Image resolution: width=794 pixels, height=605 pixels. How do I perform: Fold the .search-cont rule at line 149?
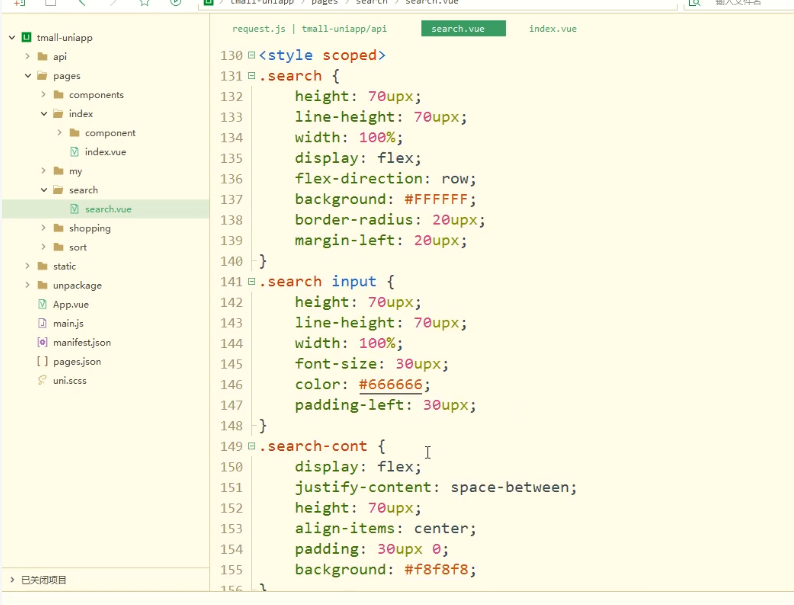tap(251, 446)
